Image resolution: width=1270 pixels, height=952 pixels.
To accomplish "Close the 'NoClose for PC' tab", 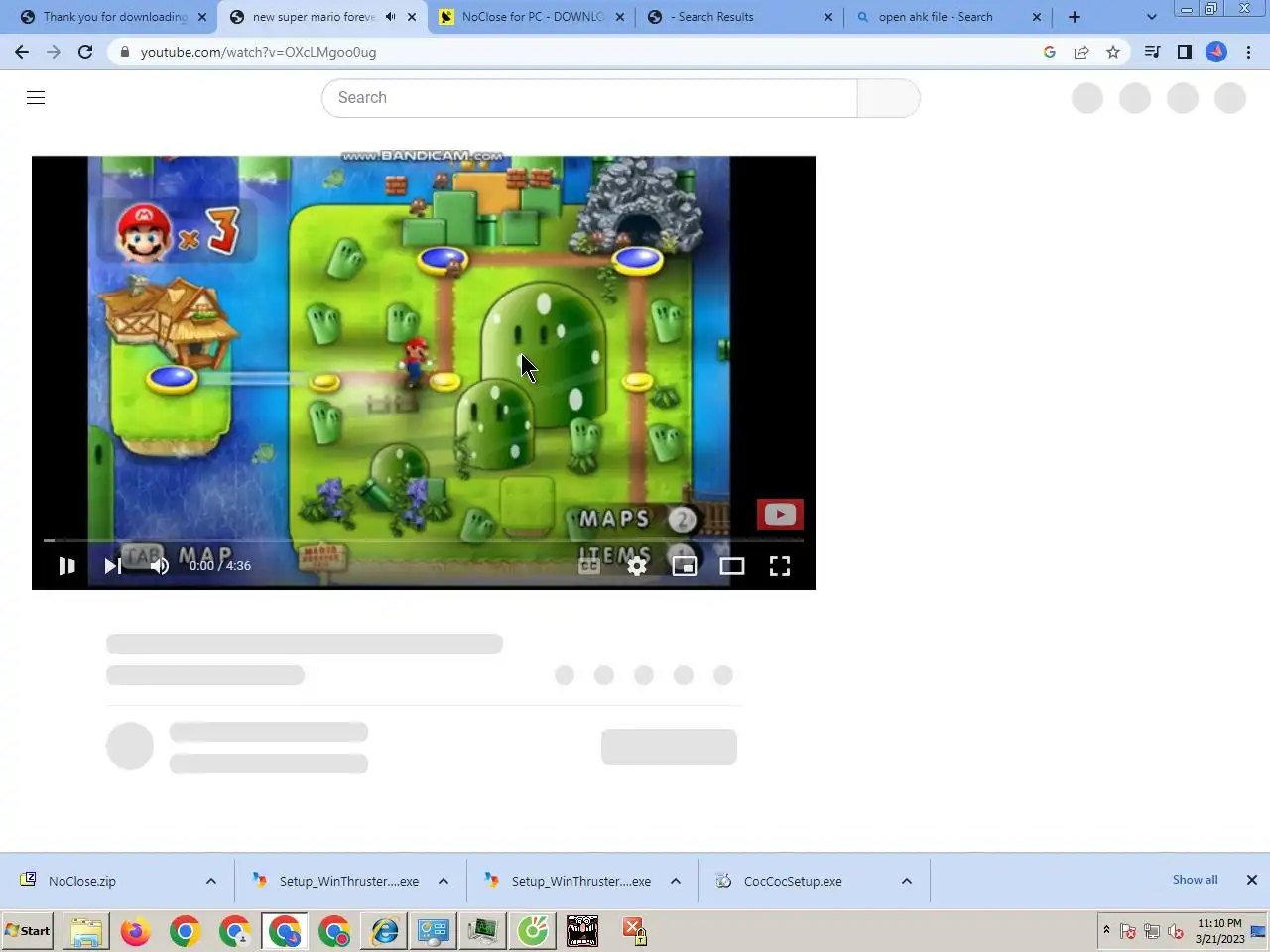I will [620, 17].
